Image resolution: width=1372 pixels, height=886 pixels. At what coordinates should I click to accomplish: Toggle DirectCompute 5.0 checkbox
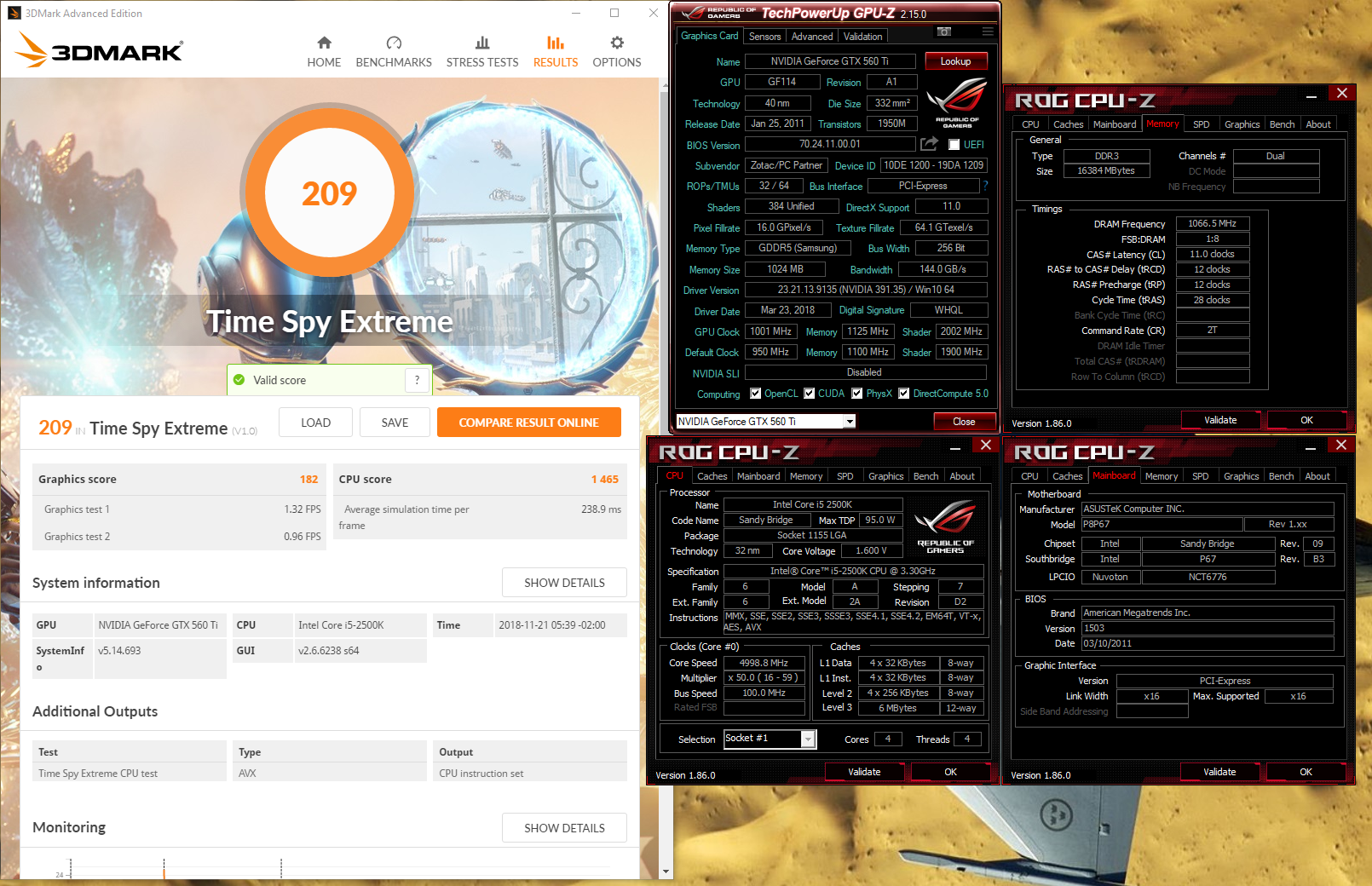[x=904, y=394]
